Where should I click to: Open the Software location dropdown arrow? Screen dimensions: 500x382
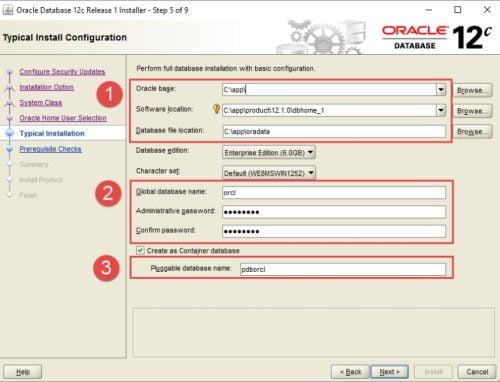(441, 110)
